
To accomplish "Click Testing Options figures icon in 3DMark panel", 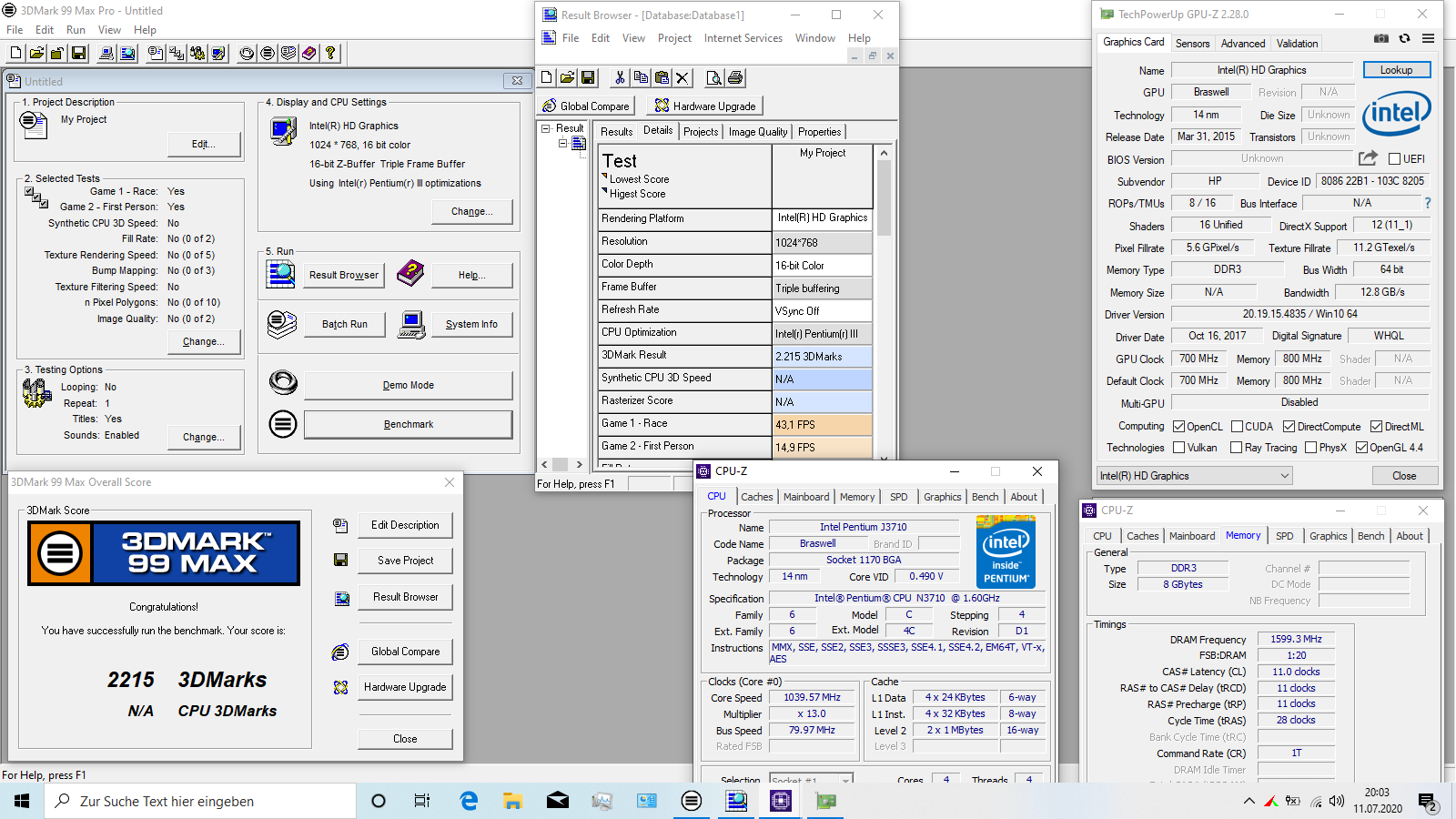I will coord(36,393).
